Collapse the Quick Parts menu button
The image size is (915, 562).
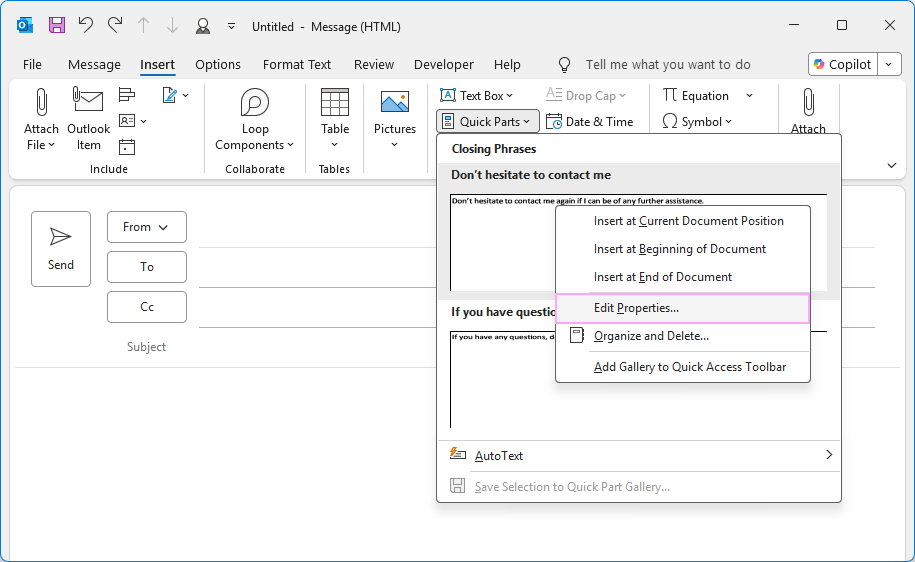point(487,121)
